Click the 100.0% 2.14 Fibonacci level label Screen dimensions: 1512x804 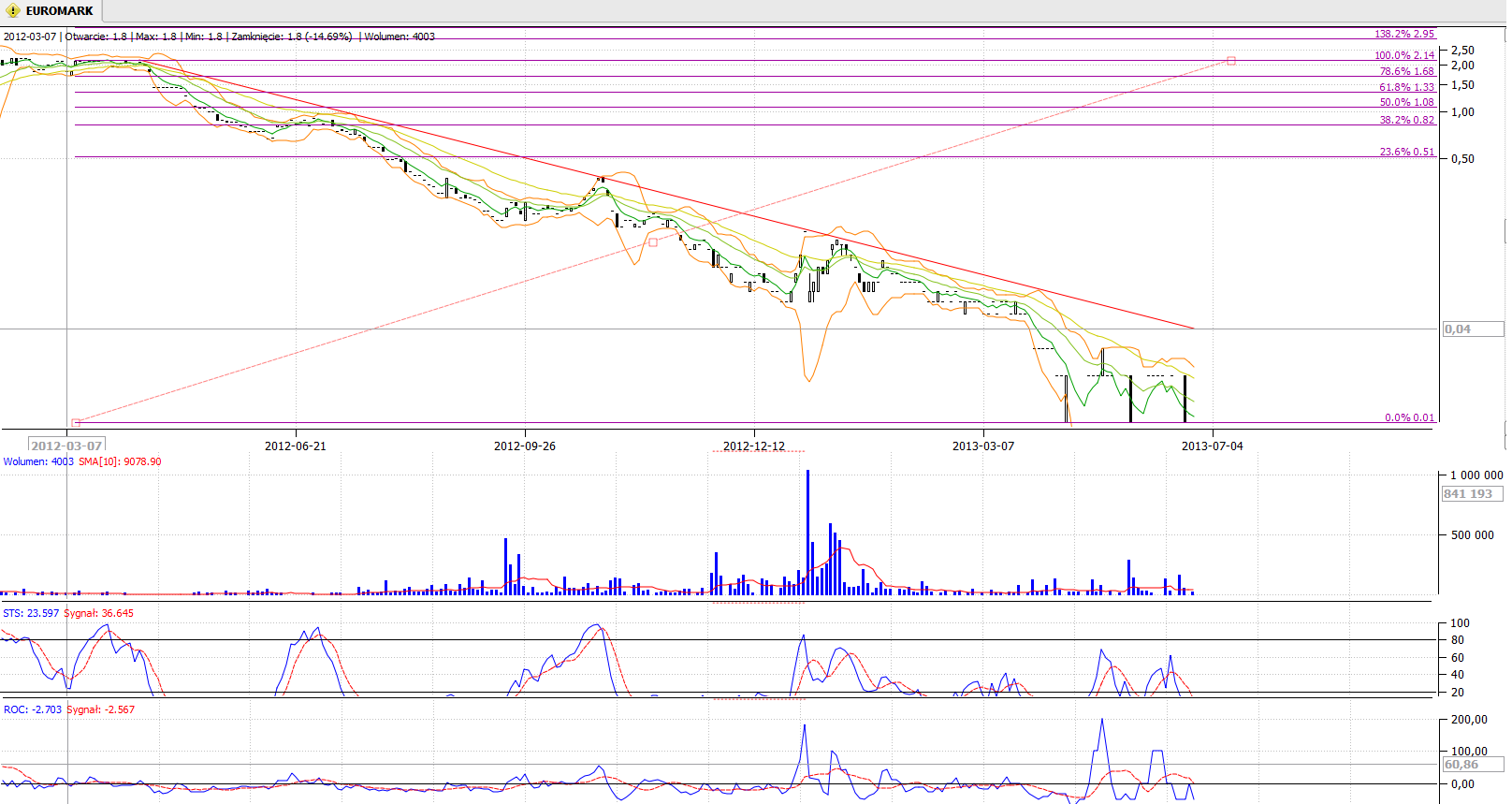(x=1403, y=55)
